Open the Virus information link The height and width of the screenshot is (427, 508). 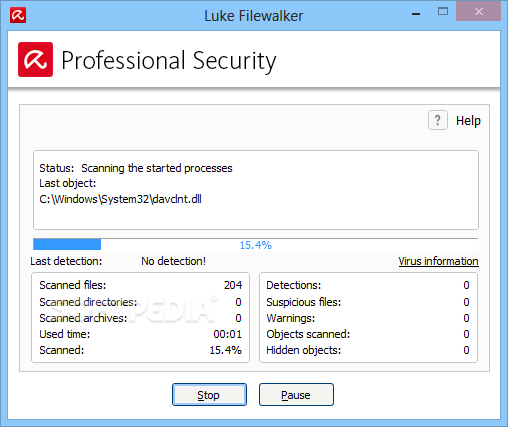click(x=438, y=261)
